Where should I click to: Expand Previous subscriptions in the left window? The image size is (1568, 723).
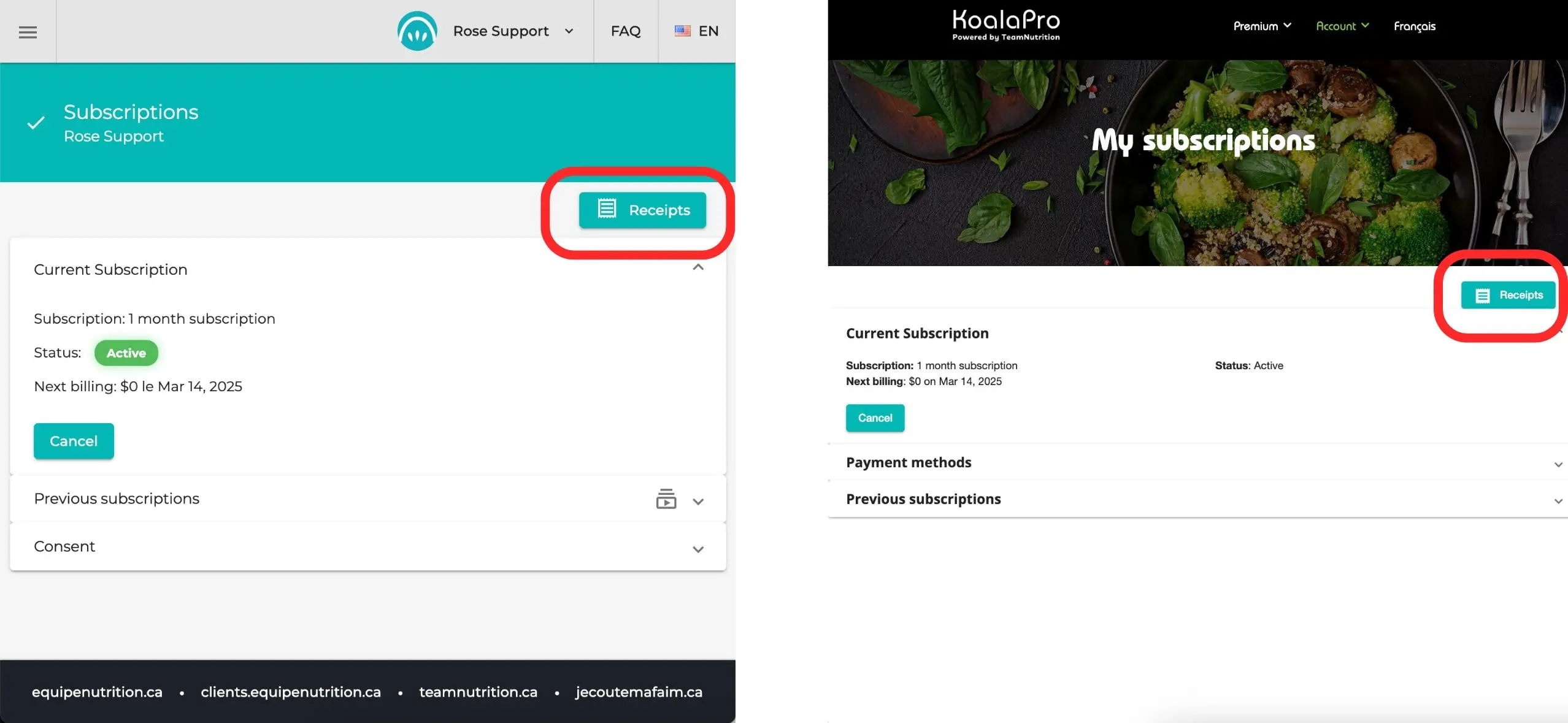[698, 502]
